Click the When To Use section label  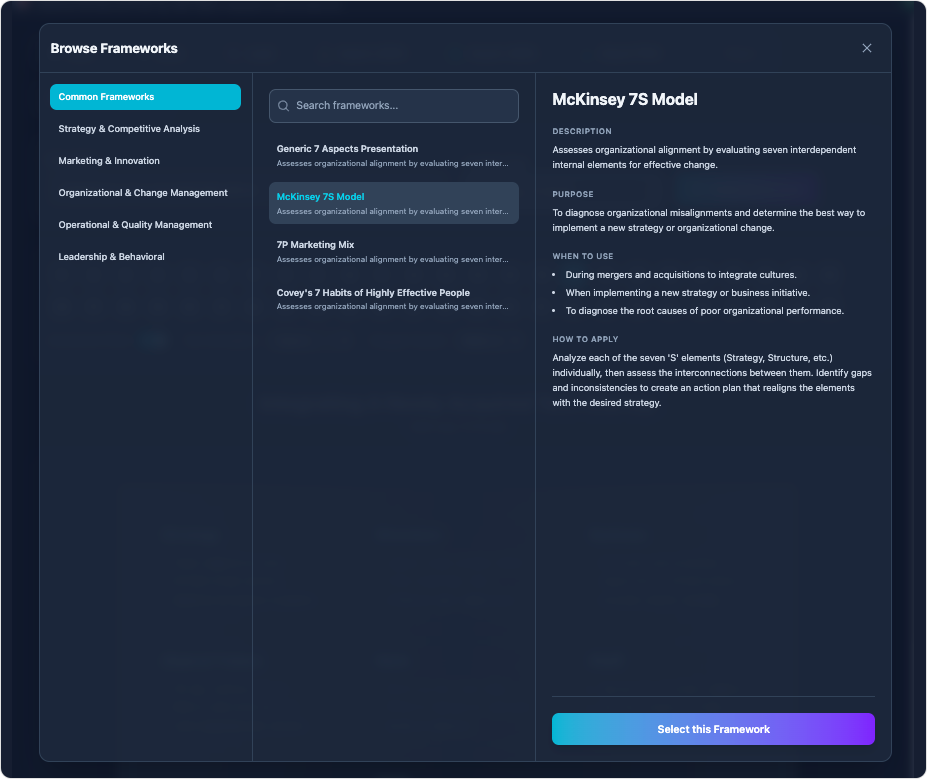[x=583, y=256]
